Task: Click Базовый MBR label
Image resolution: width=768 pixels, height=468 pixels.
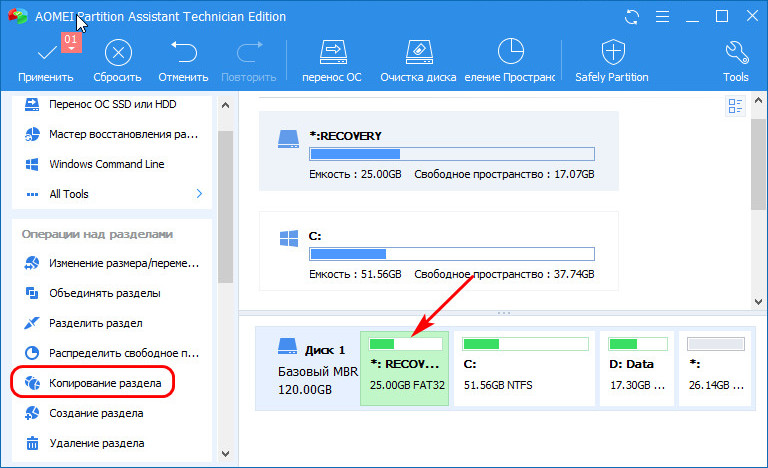Action: [x=318, y=372]
